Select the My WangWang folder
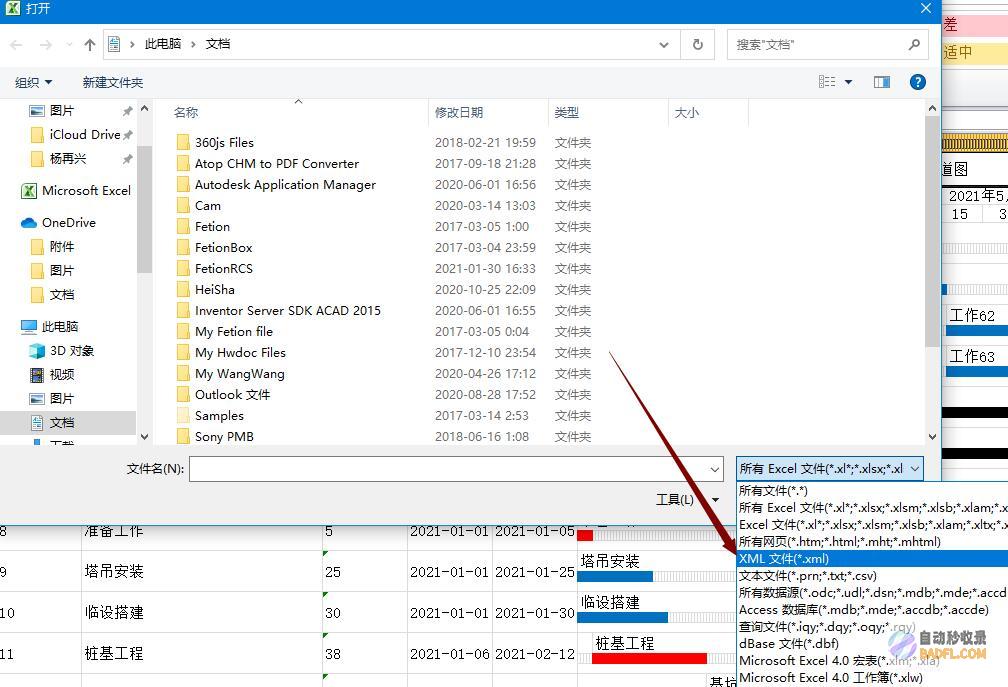 click(x=240, y=373)
